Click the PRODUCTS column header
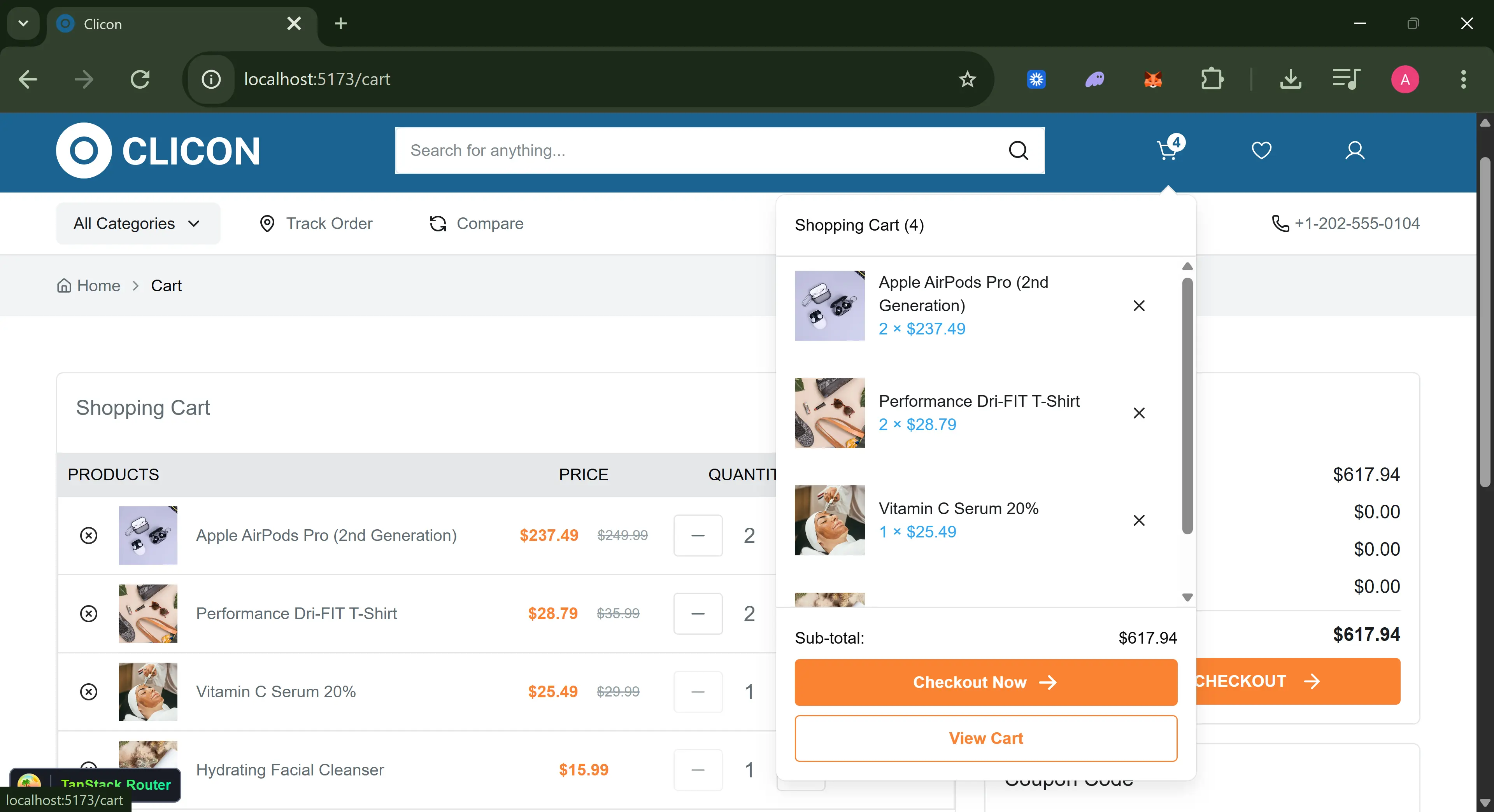The height and width of the screenshot is (812, 1494). [113, 475]
